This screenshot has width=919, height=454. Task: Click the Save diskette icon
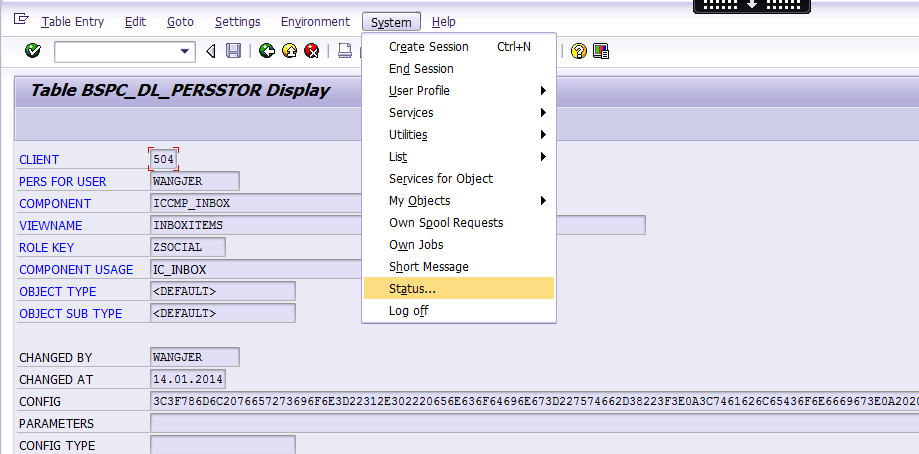pyautogui.click(x=233, y=51)
